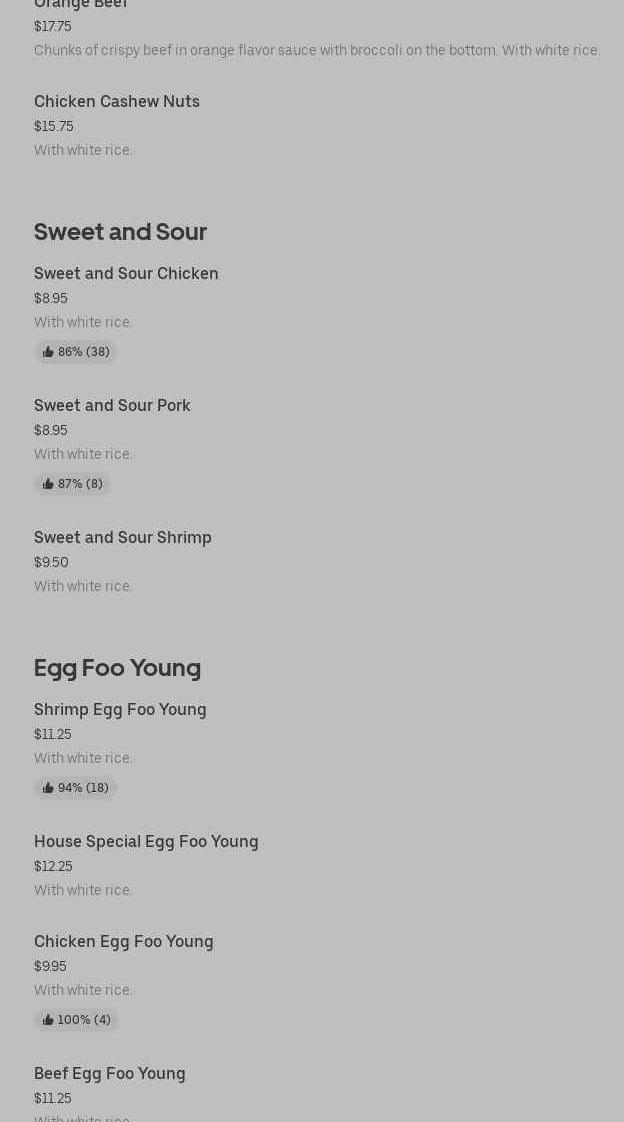Open Sweet and Sour Shrimp details

[123, 538]
